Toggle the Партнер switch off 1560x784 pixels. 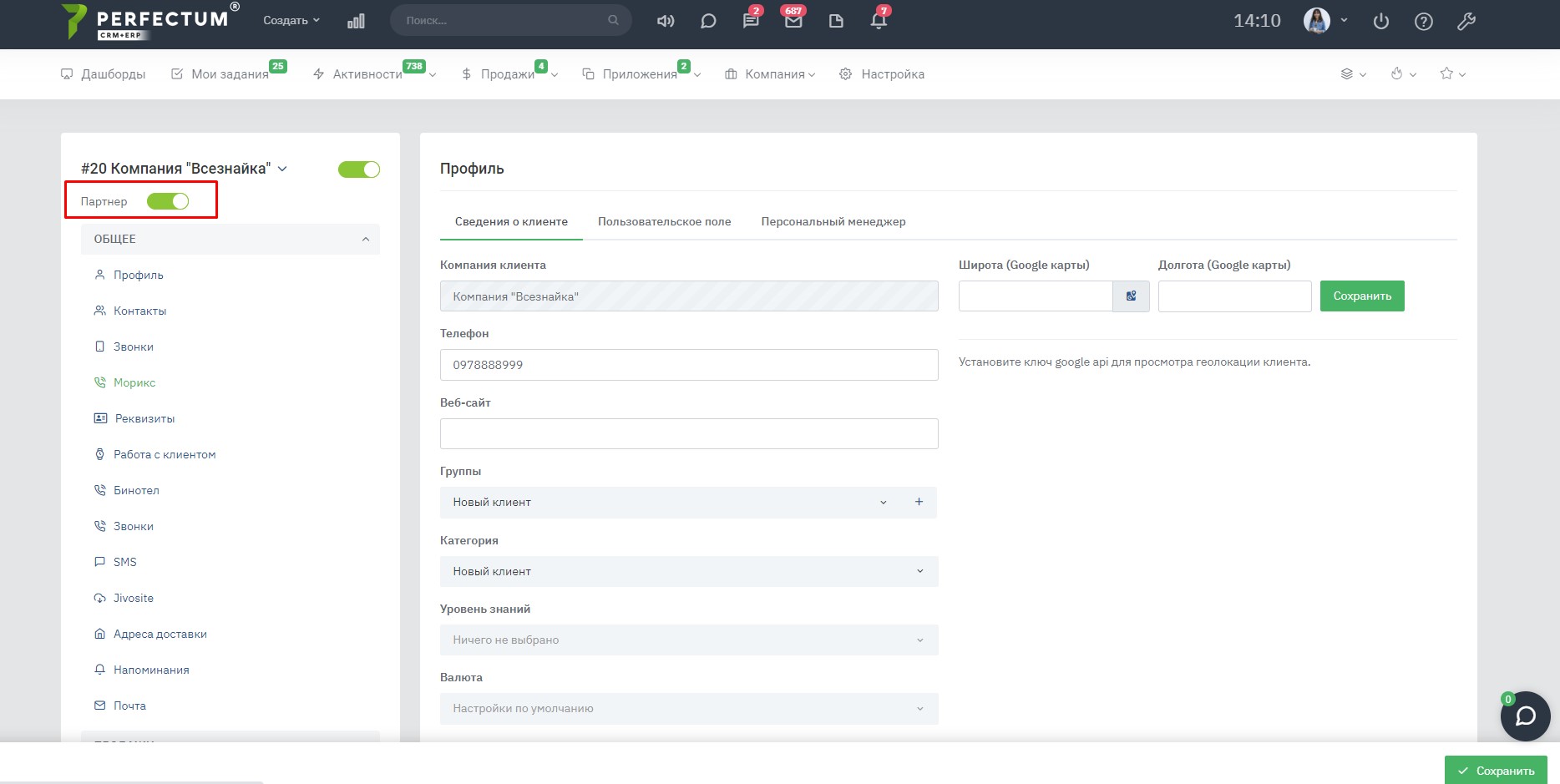[168, 201]
